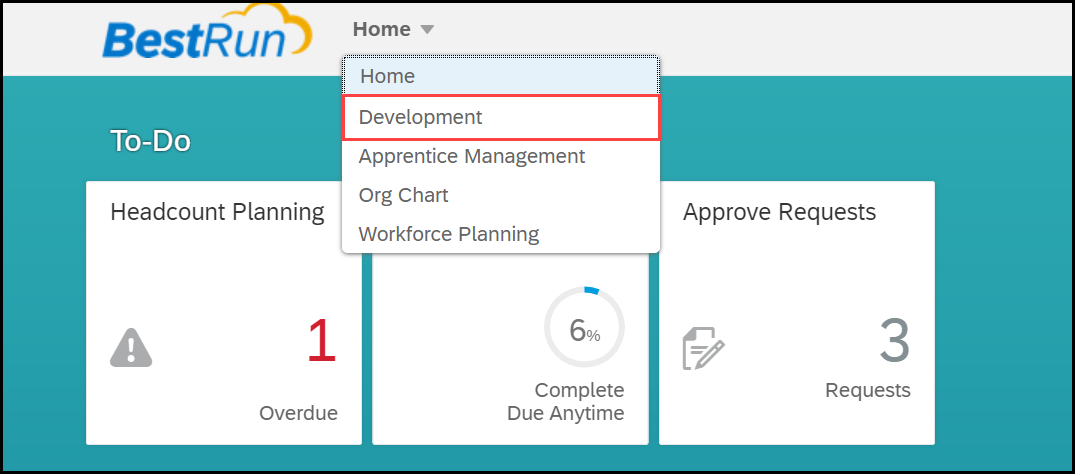Click the Requests label on approval tile
The image size is (1075, 474).
click(x=868, y=390)
